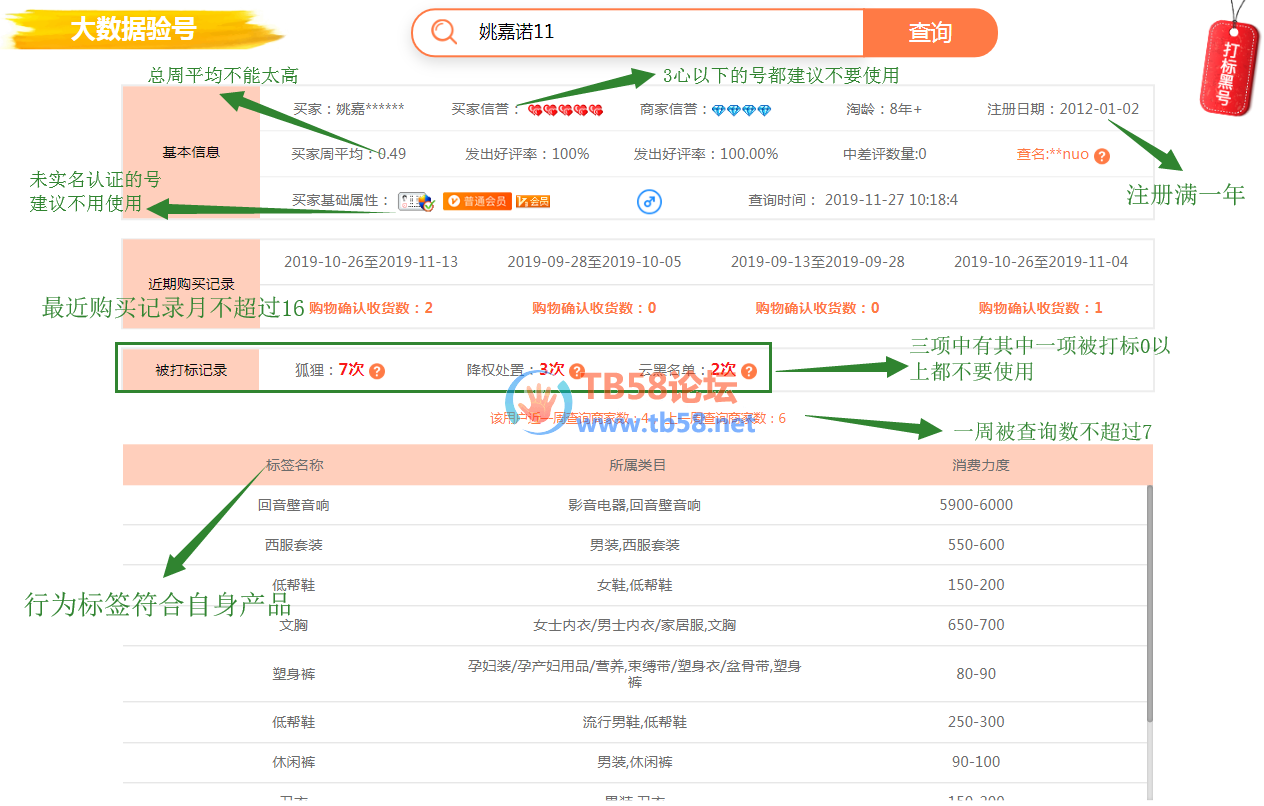Click the 250-300 spending value
The width and height of the screenshot is (1264, 806).
pos(976,722)
